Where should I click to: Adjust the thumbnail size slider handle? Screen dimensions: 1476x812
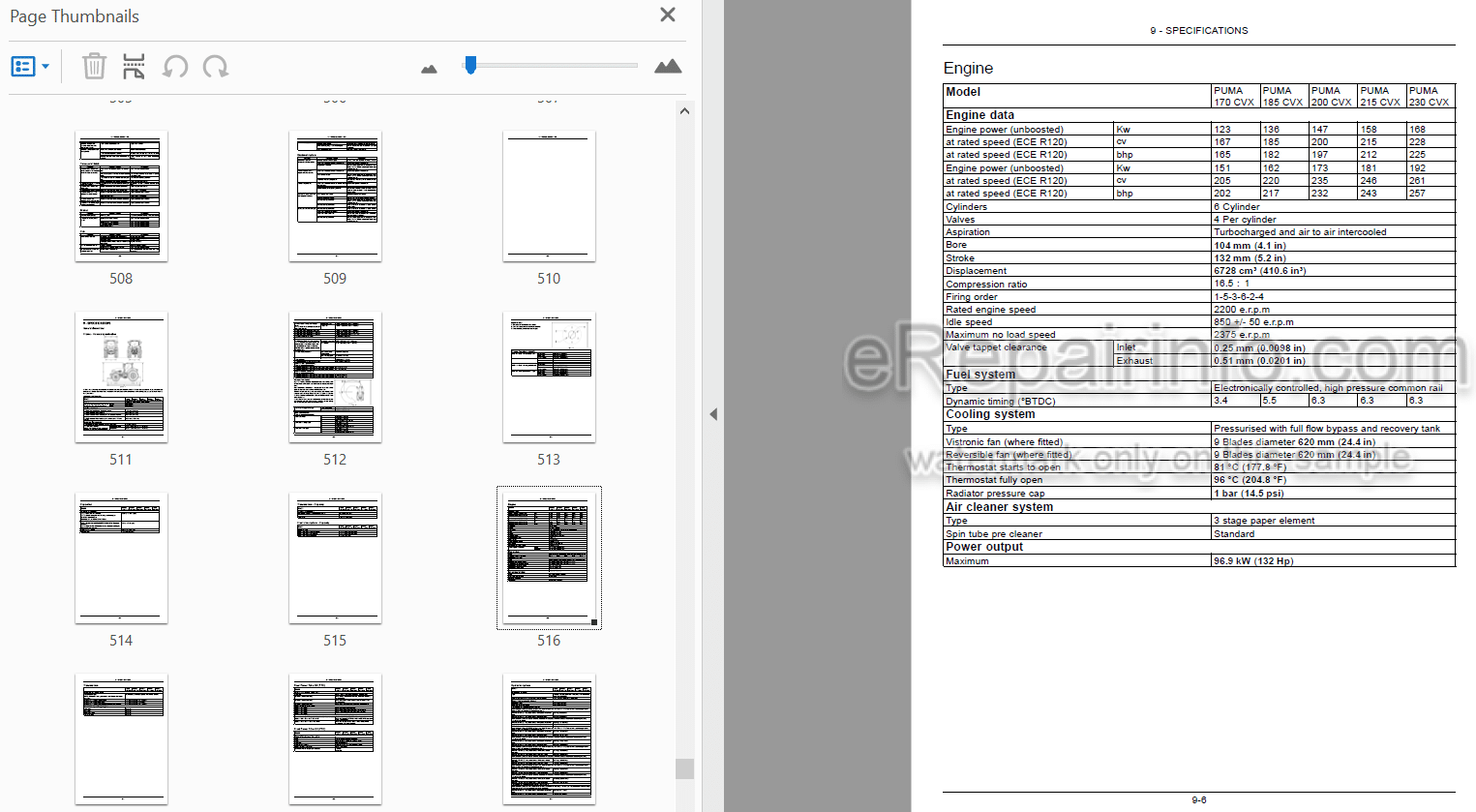pyautogui.click(x=470, y=65)
